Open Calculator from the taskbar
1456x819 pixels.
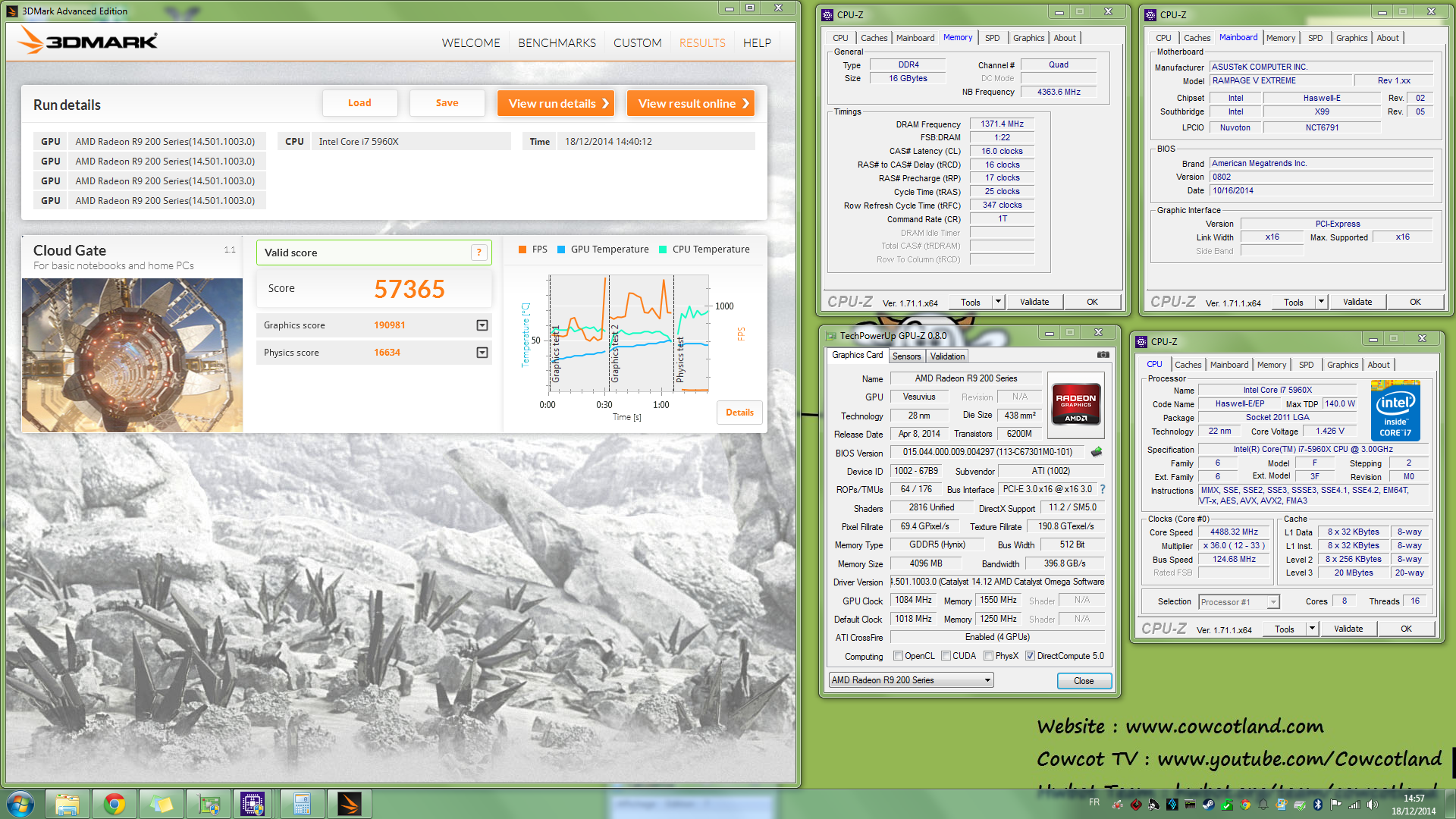(303, 804)
